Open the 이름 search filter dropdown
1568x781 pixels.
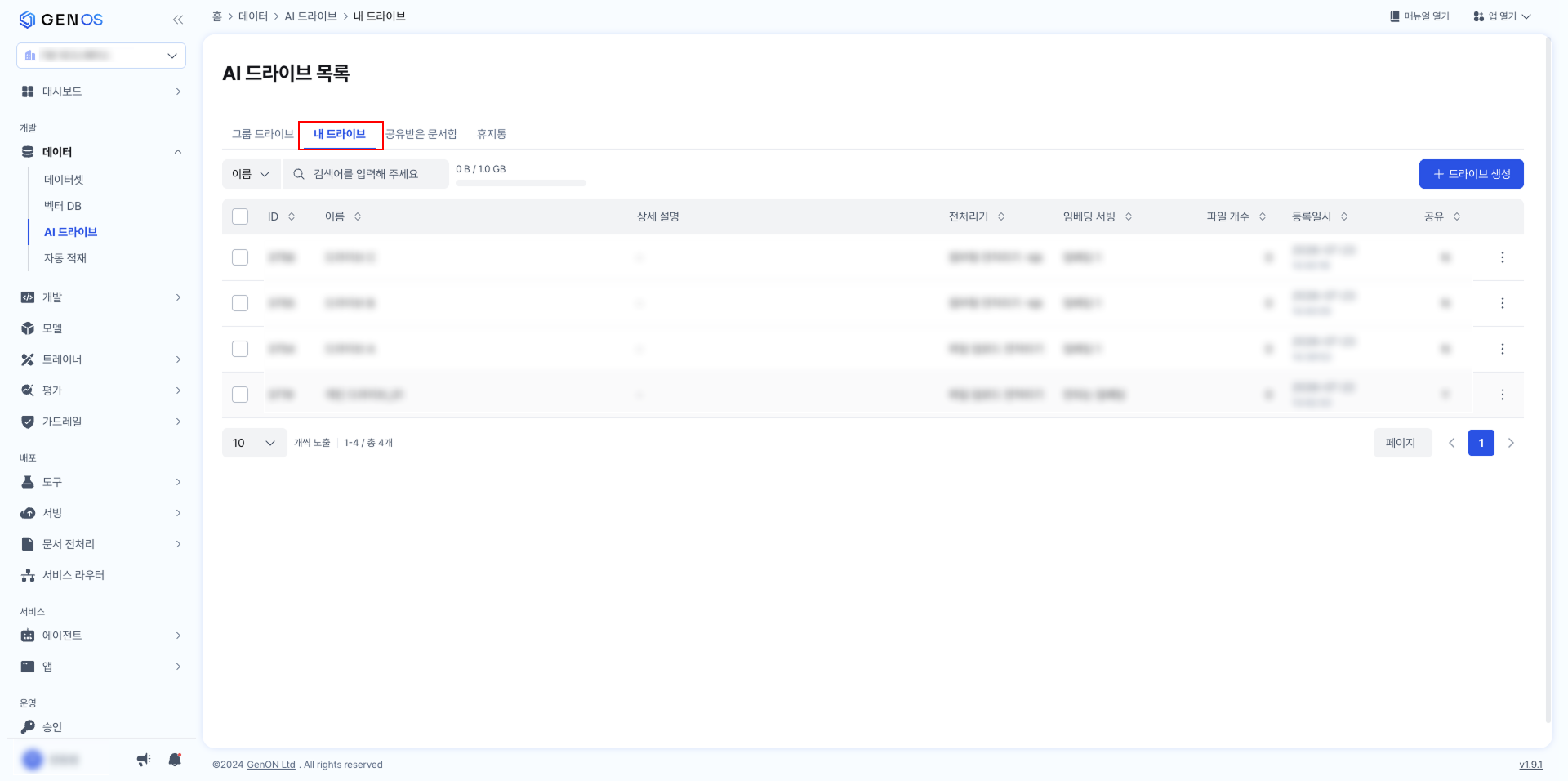pos(251,174)
